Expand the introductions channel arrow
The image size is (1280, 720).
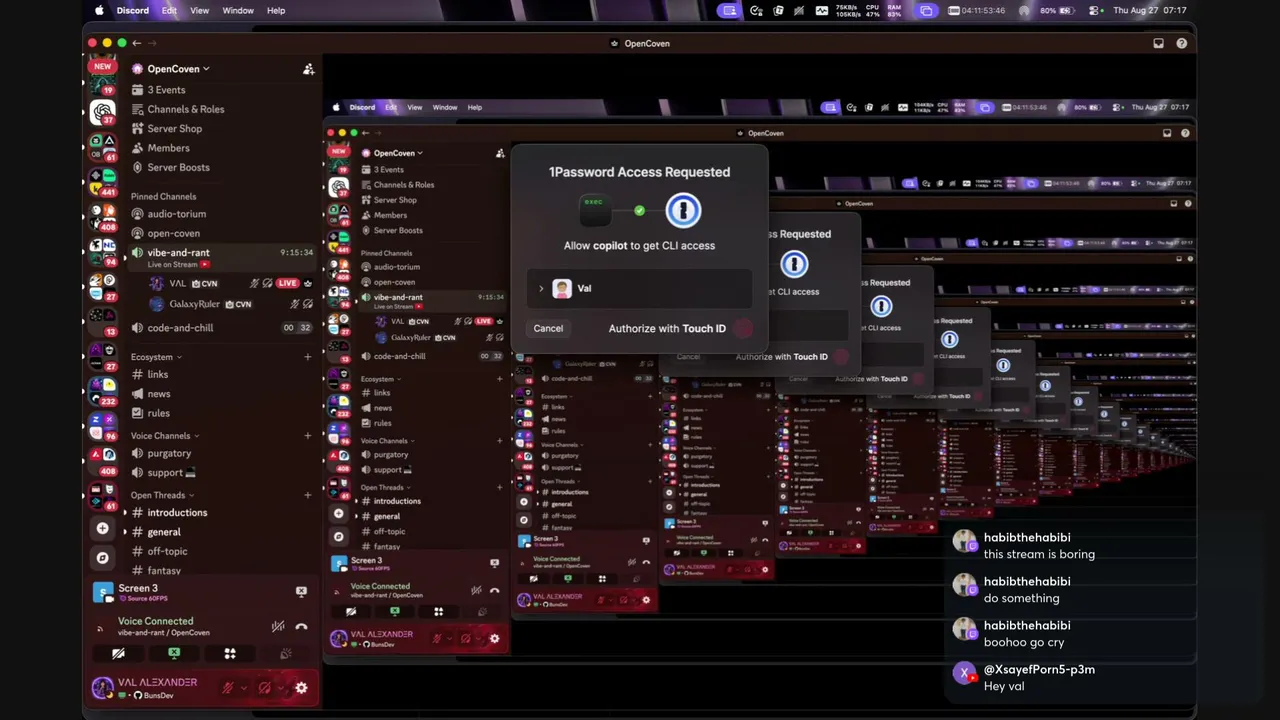point(125,512)
